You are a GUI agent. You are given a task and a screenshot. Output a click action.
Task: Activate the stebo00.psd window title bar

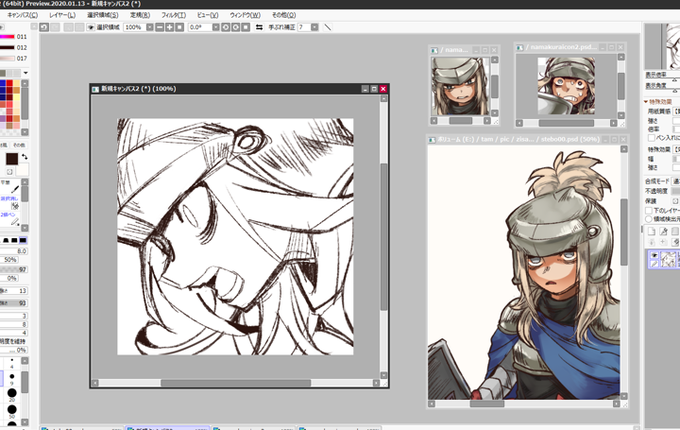tap(527, 140)
